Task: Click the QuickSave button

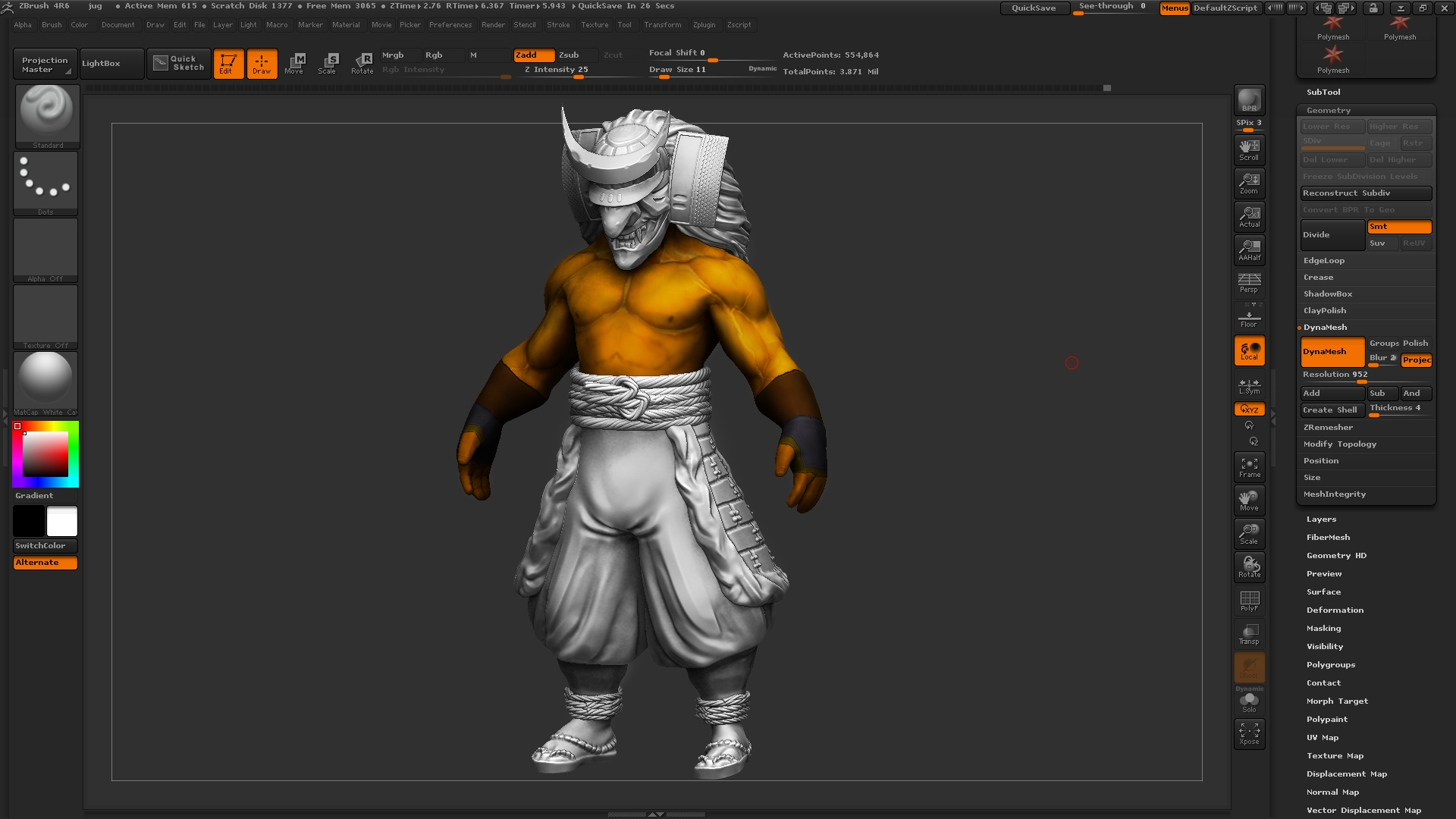Action: point(1034,8)
